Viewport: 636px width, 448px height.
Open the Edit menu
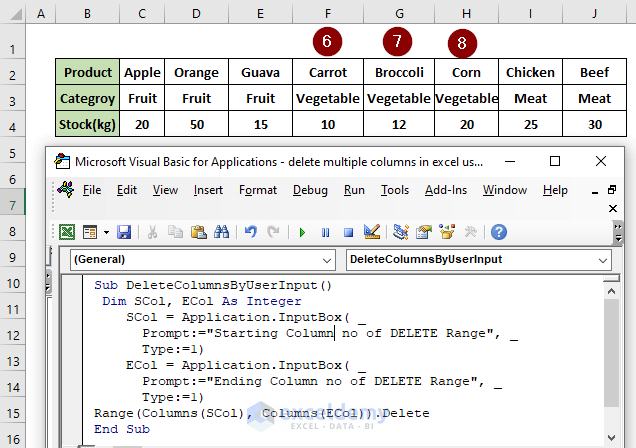point(127,190)
